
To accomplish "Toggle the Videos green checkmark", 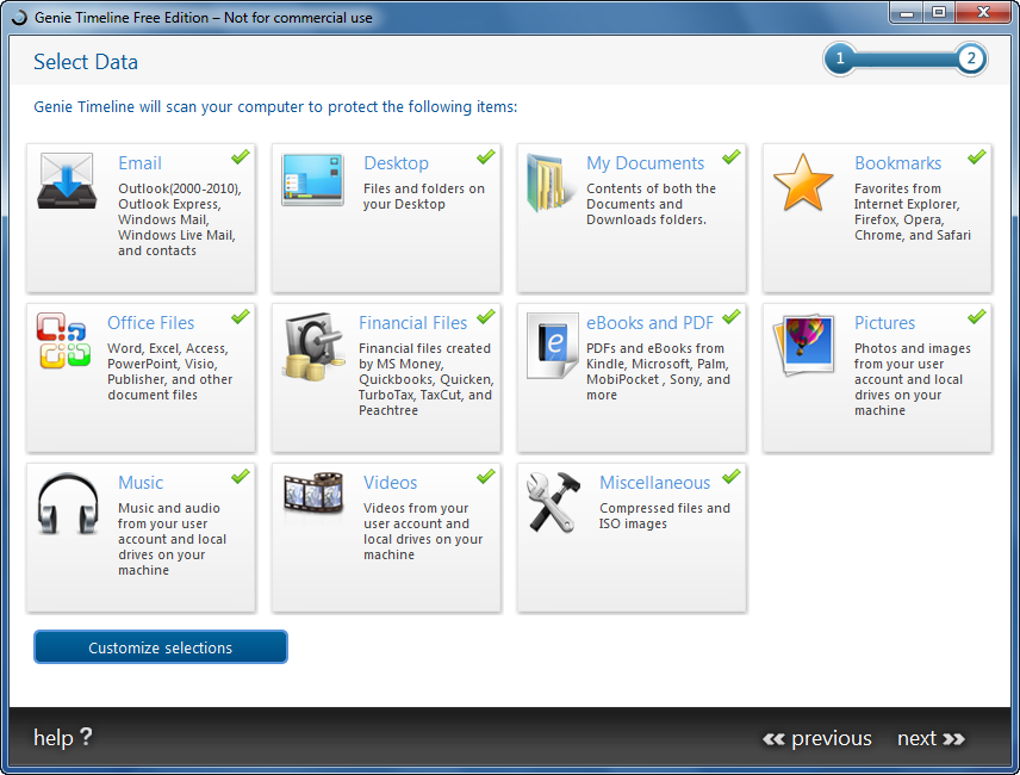I will [x=485, y=476].
